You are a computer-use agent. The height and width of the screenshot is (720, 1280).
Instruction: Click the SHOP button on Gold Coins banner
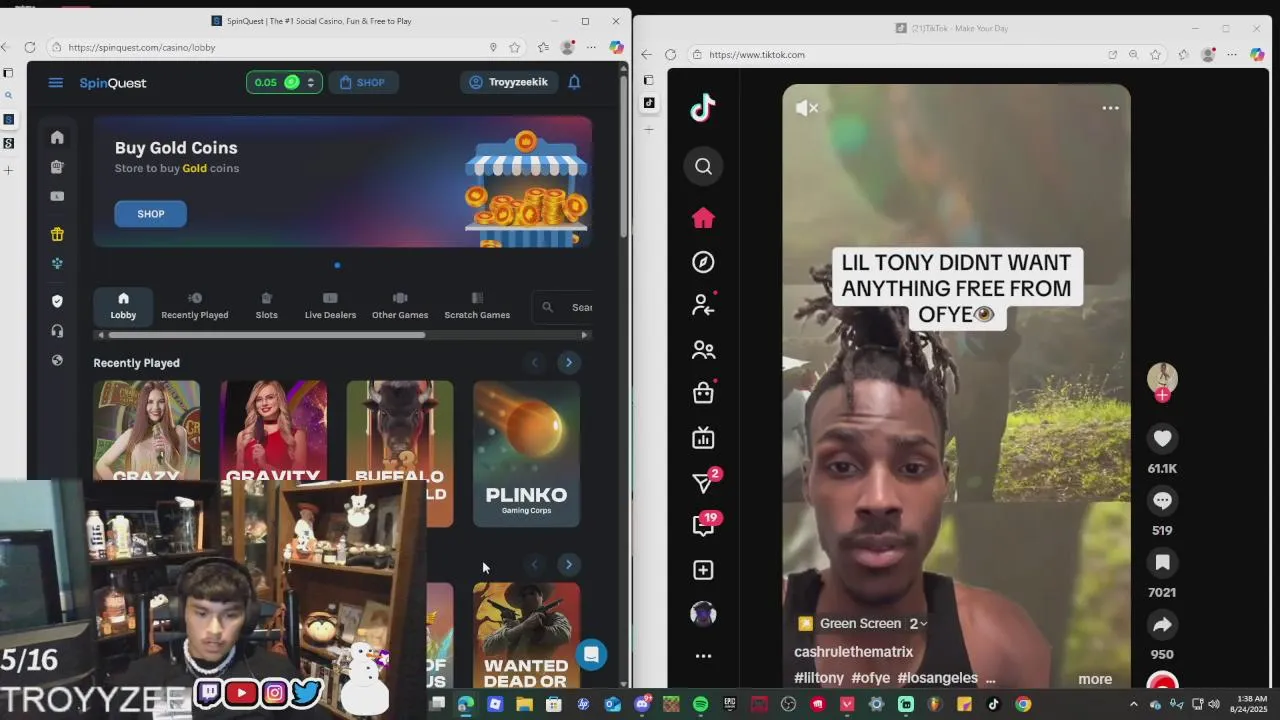(x=150, y=213)
